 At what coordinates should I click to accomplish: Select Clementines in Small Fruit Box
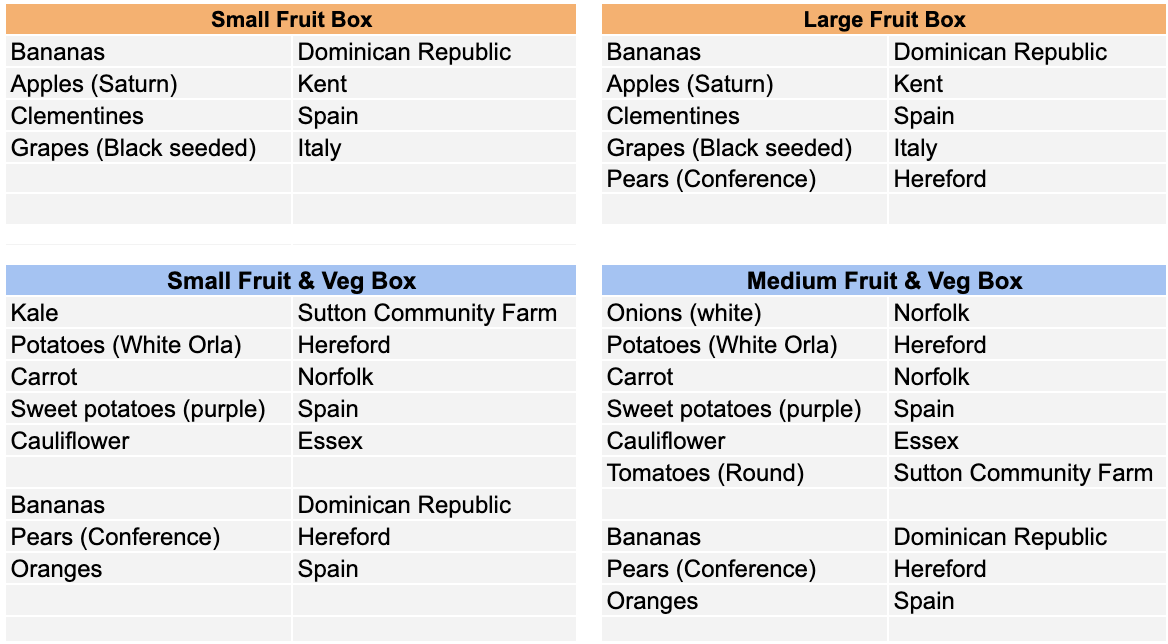148,115
